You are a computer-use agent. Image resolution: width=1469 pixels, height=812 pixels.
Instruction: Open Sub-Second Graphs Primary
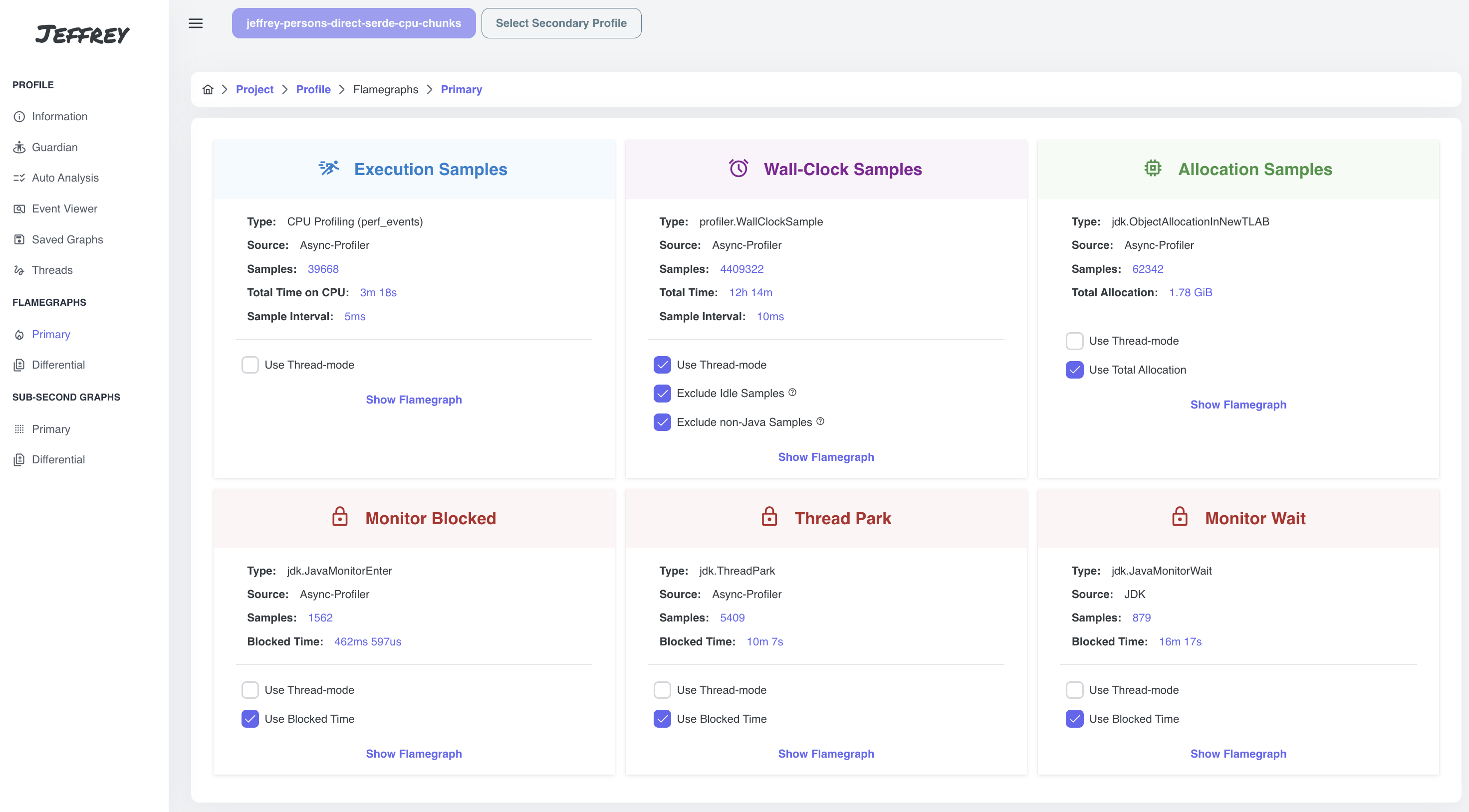pos(51,429)
